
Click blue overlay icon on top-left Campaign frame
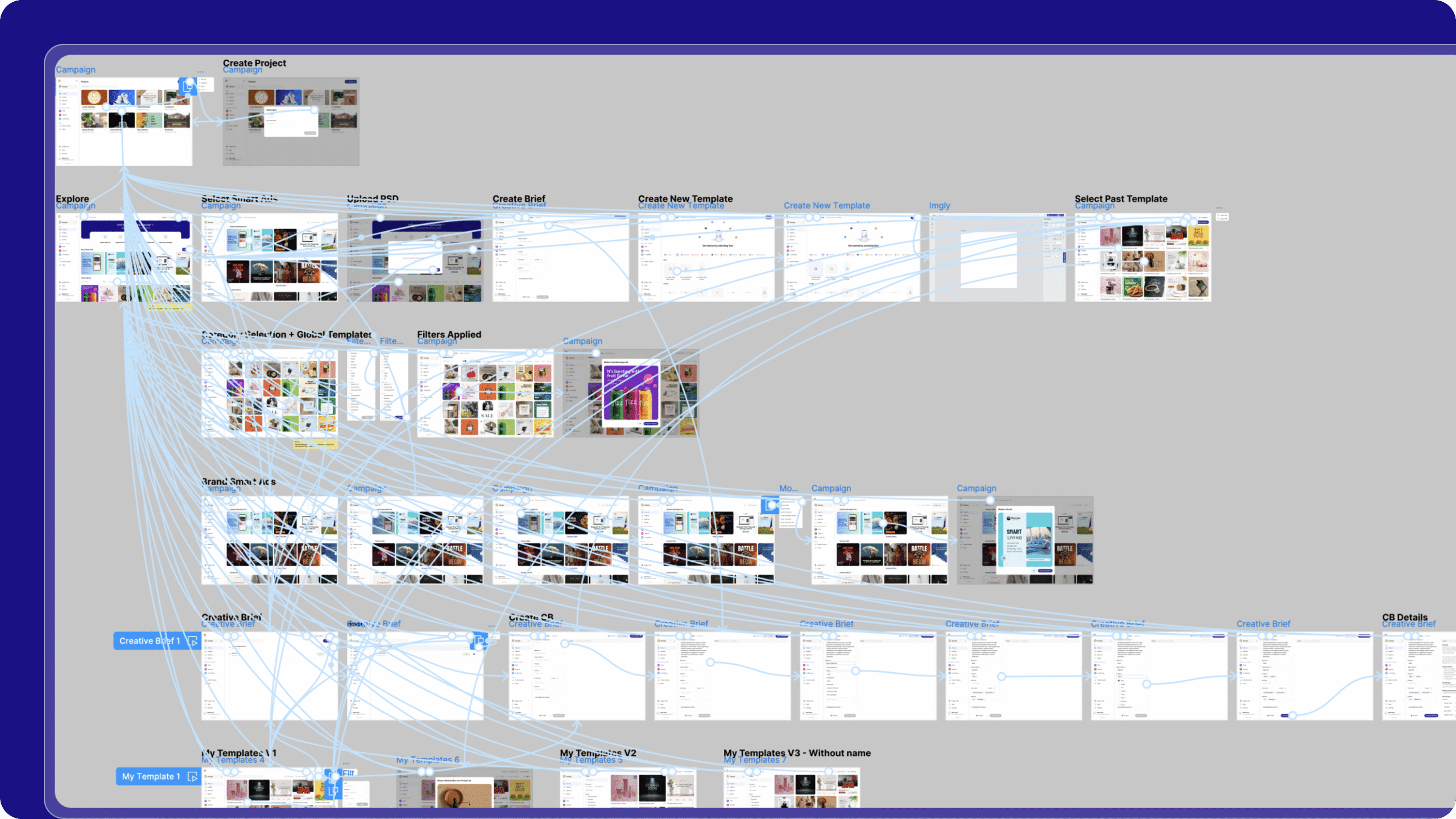coord(188,86)
